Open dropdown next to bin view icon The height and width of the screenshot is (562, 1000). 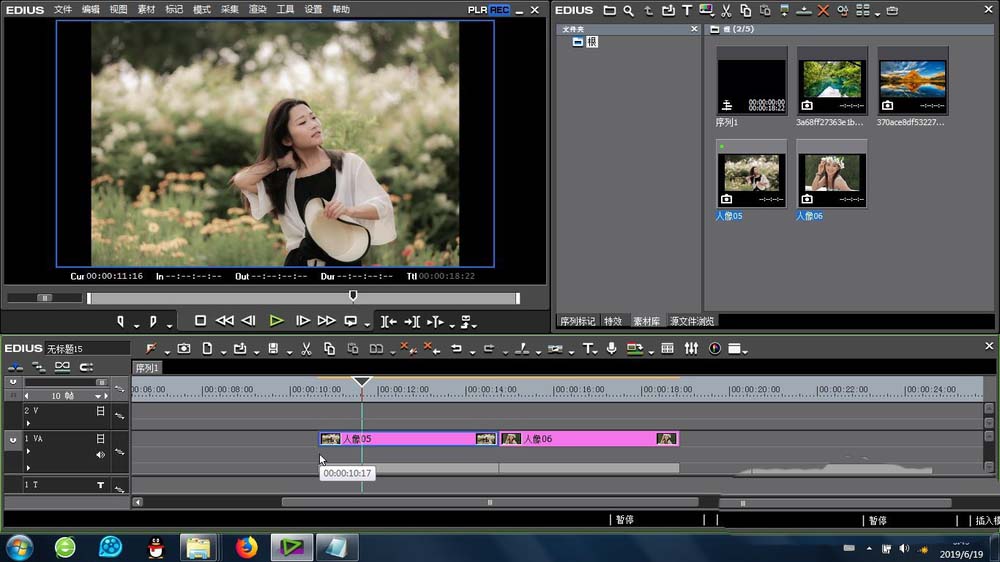pos(878,13)
